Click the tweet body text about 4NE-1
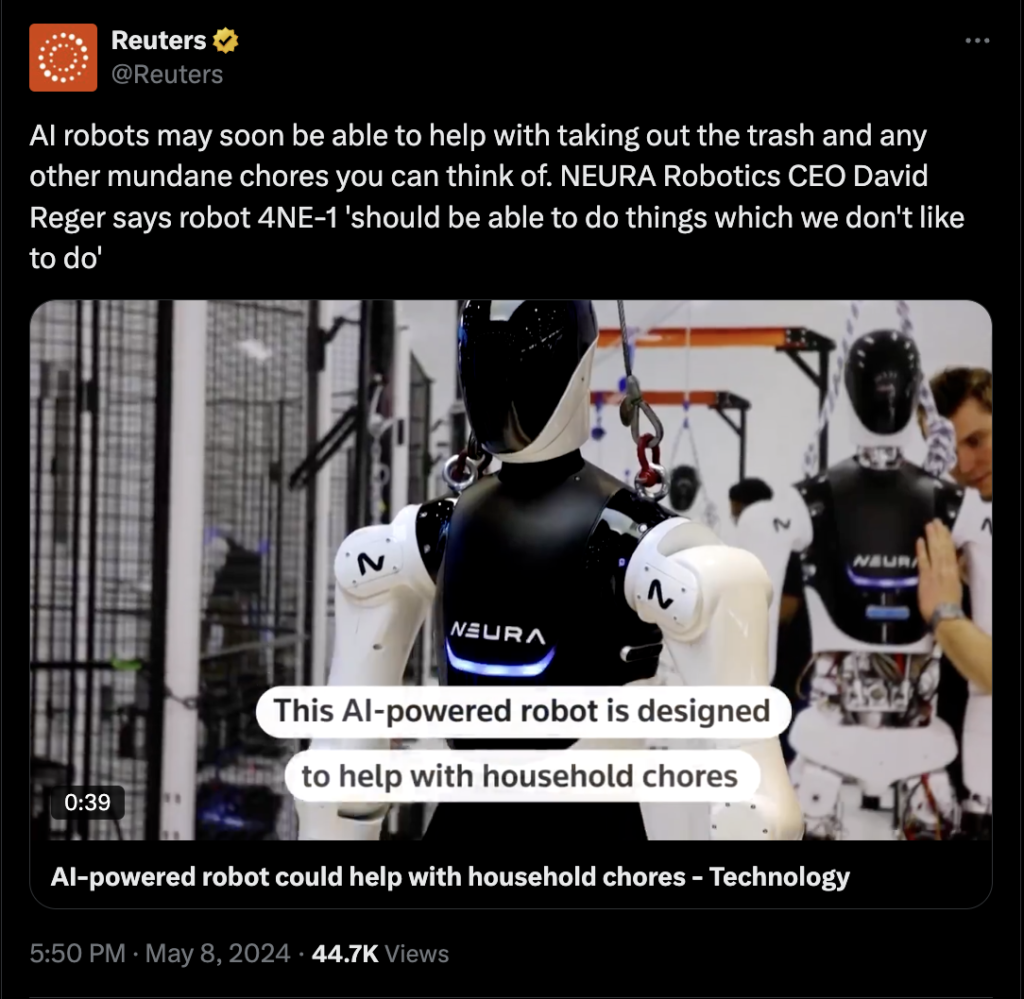This screenshot has height=999, width=1024. [496, 197]
